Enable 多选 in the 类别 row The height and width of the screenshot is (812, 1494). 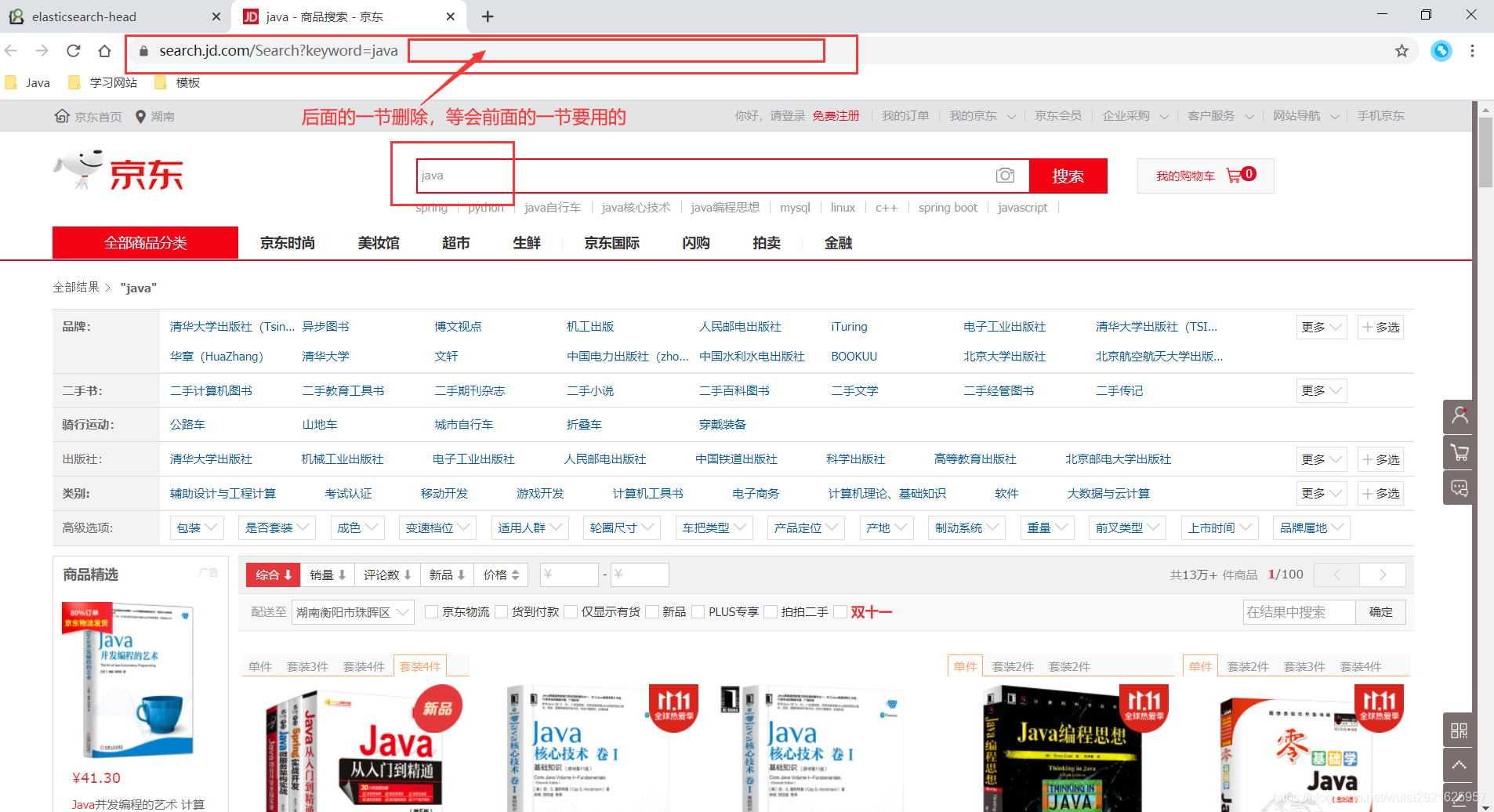point(1381,493)
